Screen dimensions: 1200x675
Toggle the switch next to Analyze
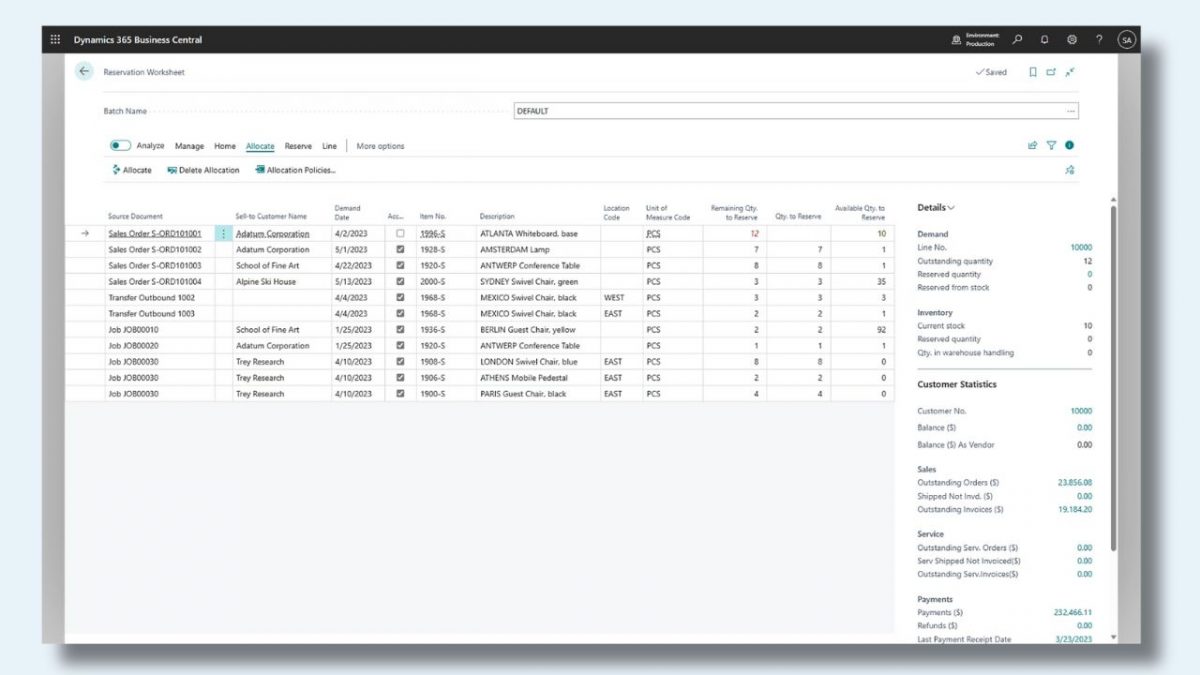click(121, 145)
